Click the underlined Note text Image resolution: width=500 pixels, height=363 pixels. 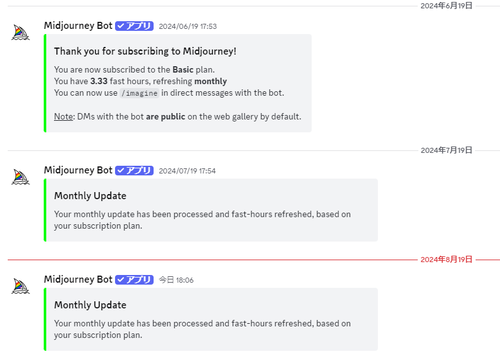tap(64, 117)
